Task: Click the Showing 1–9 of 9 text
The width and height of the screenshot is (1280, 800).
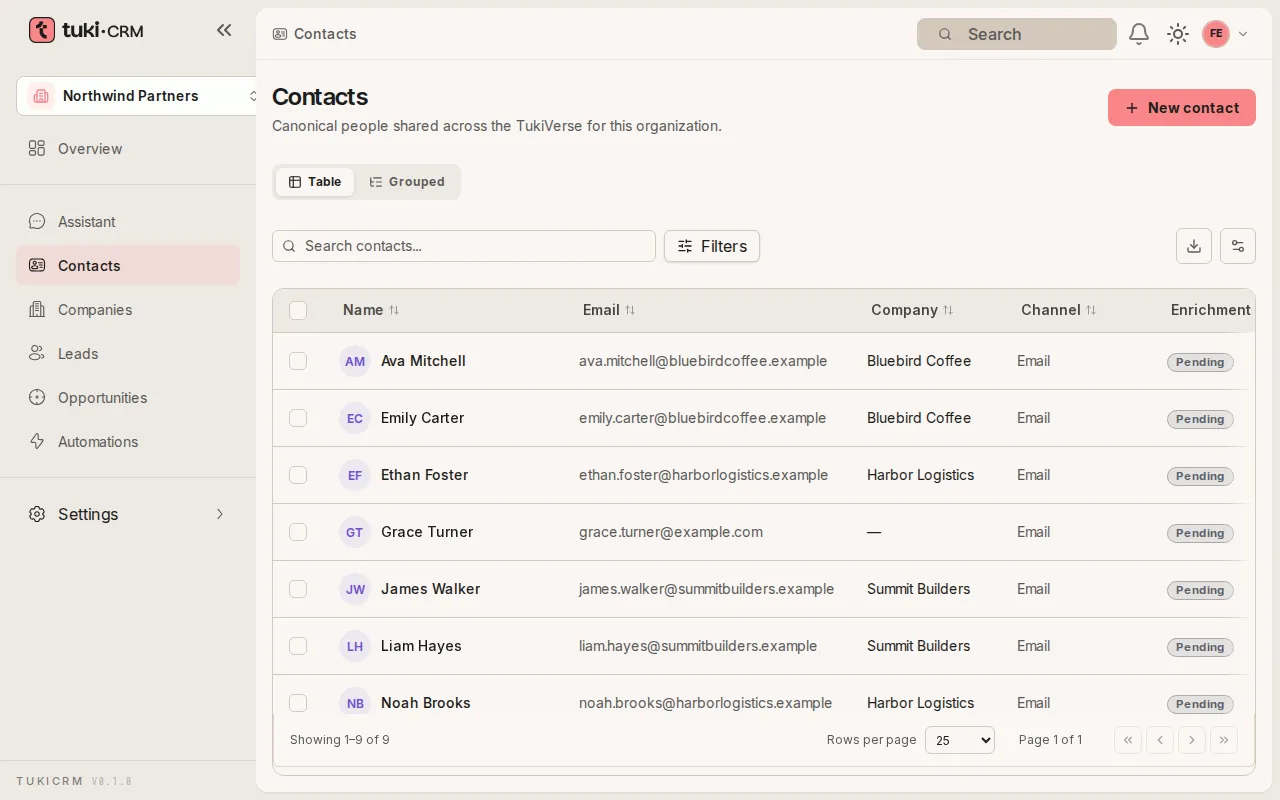Action: click(339, 740)
